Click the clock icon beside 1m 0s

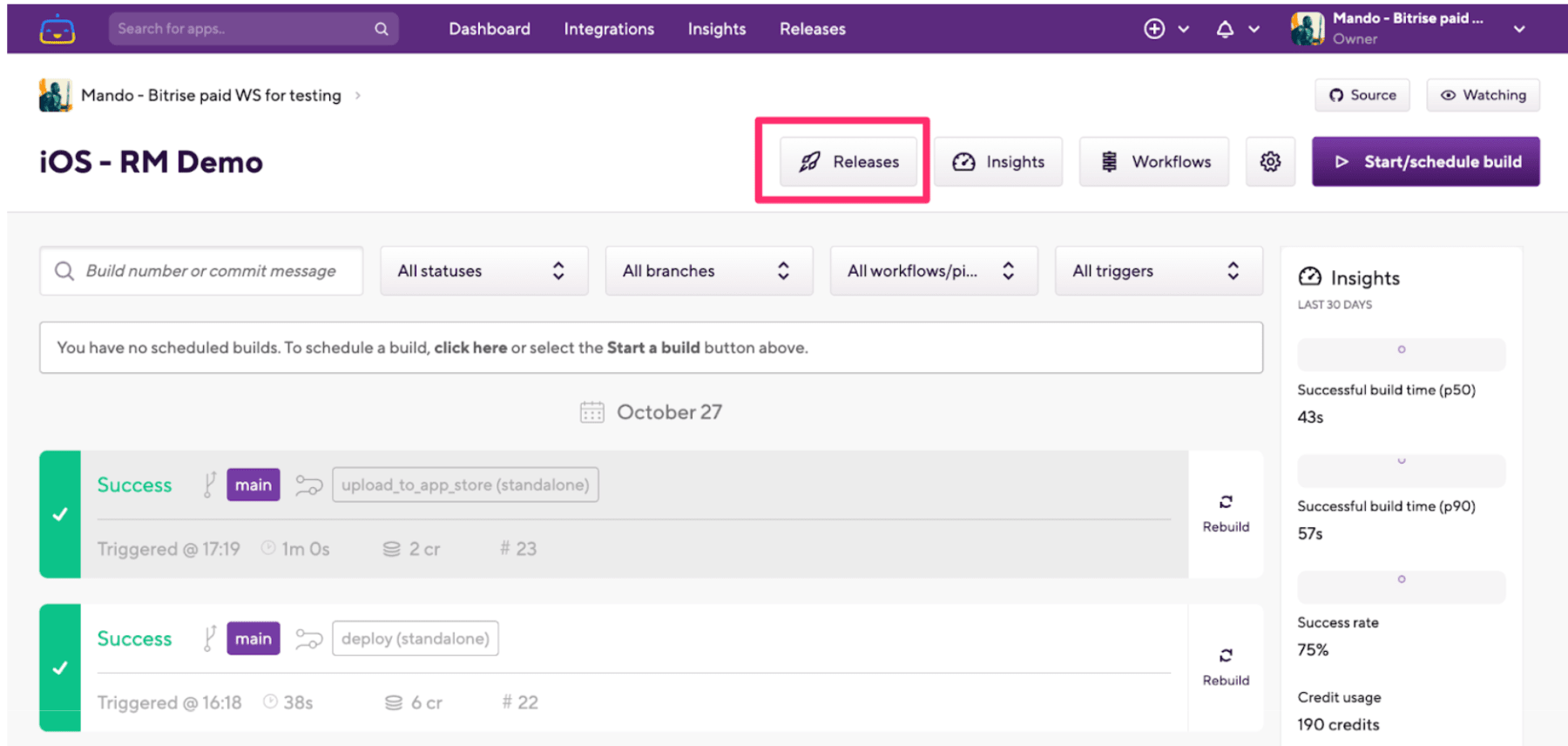click(x=269, y=548)
